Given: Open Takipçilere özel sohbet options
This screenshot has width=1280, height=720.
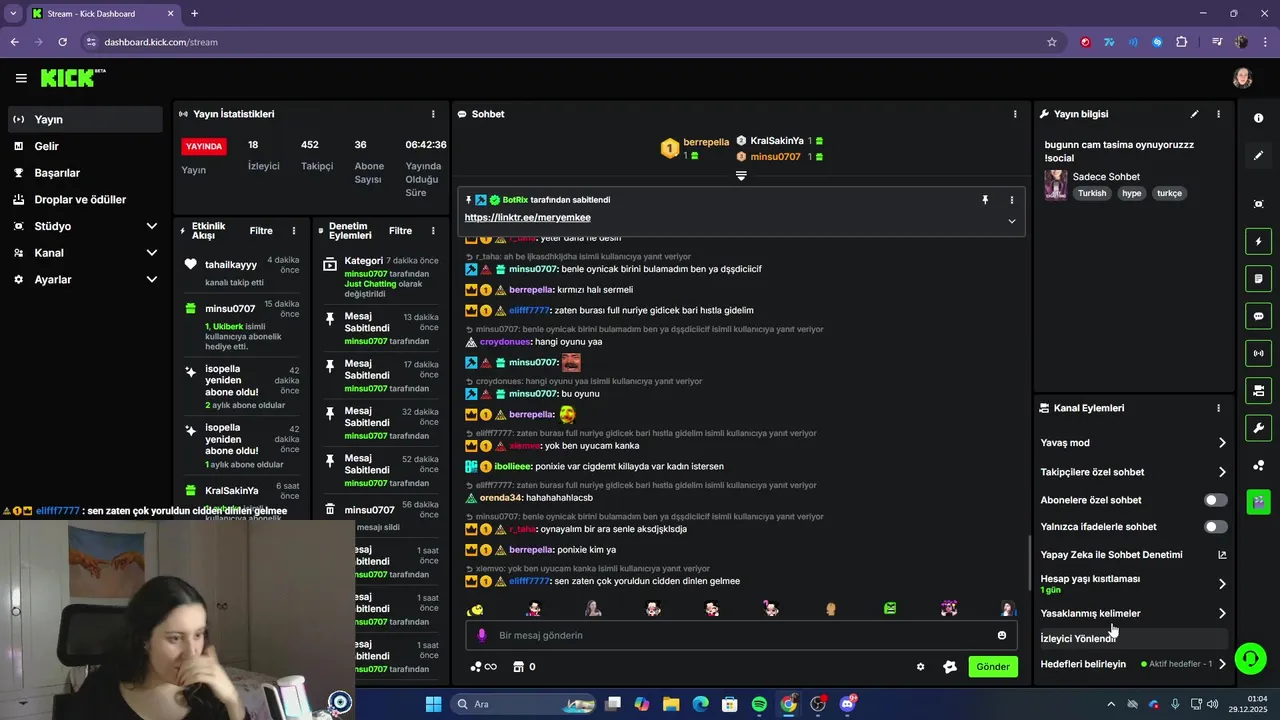Looking at the screenshot, I should [x=1134, y=472].
